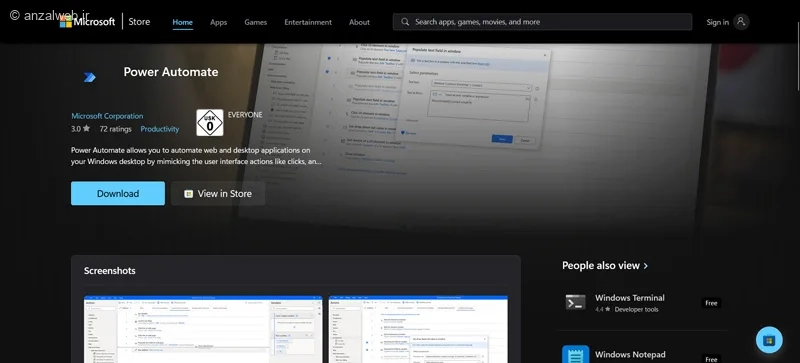Image resolution: width=800 pixels, height=363 pixels.
Task: Click the Download button
Action: 118,193
